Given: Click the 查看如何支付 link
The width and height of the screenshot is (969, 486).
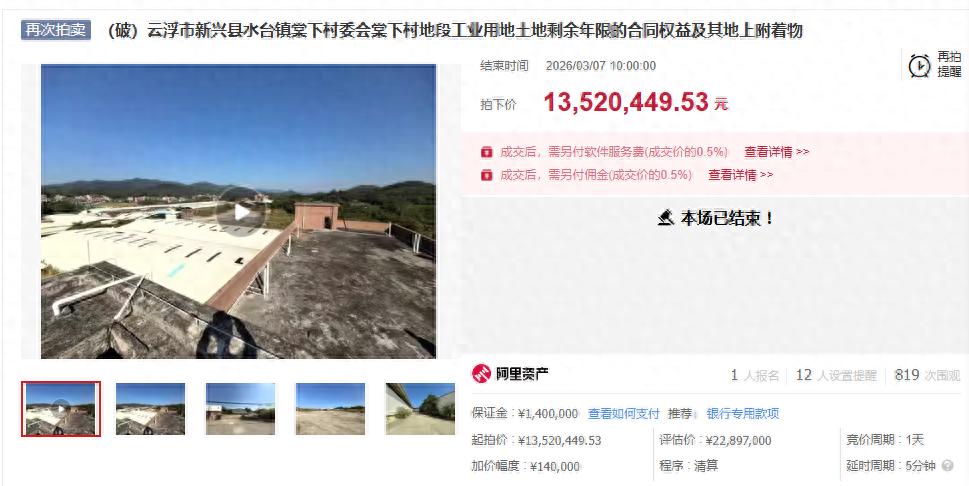Looking at the screenshot, I should tap(624, 414).
